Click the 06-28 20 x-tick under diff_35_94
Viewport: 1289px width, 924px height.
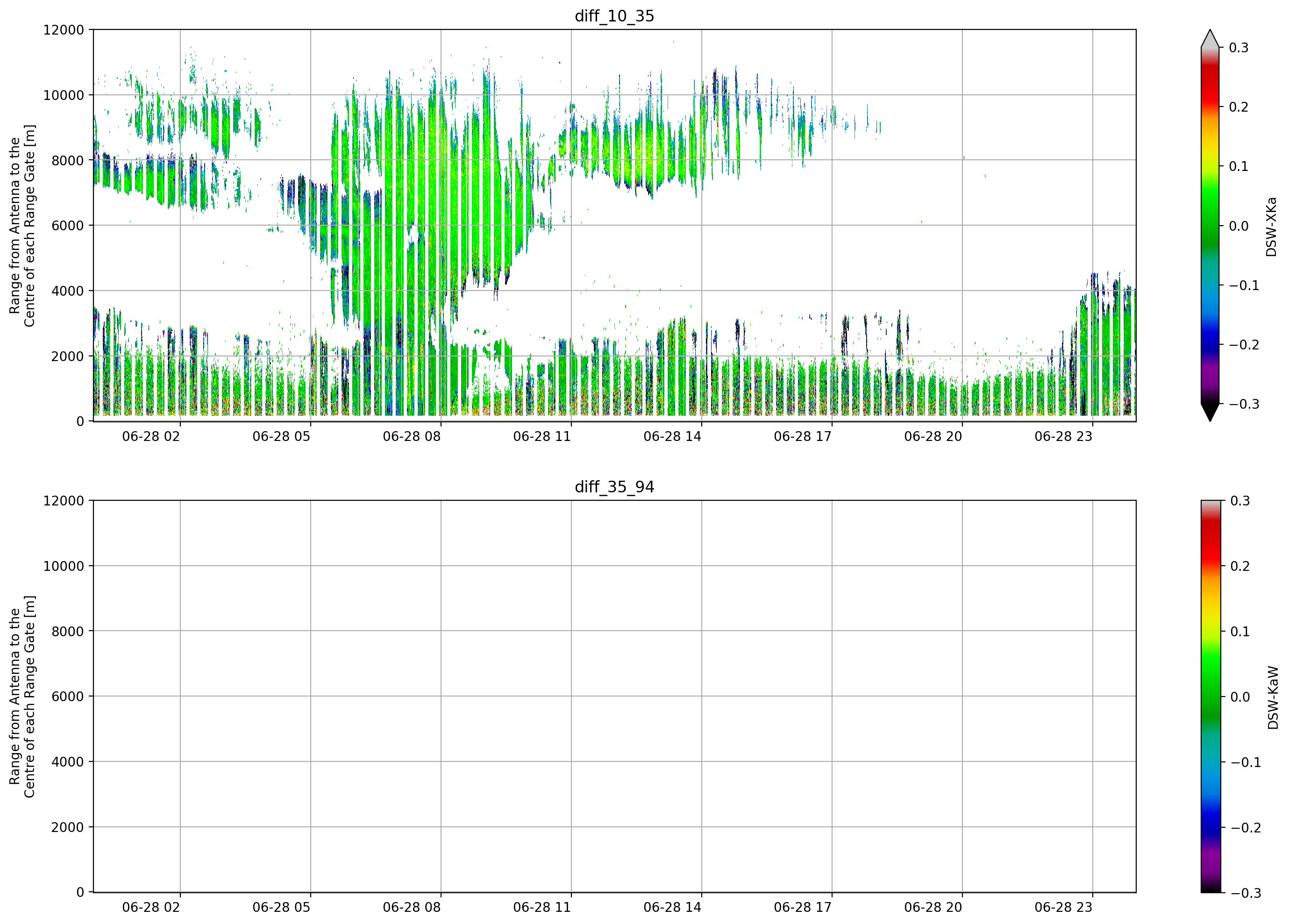[933, 908]
